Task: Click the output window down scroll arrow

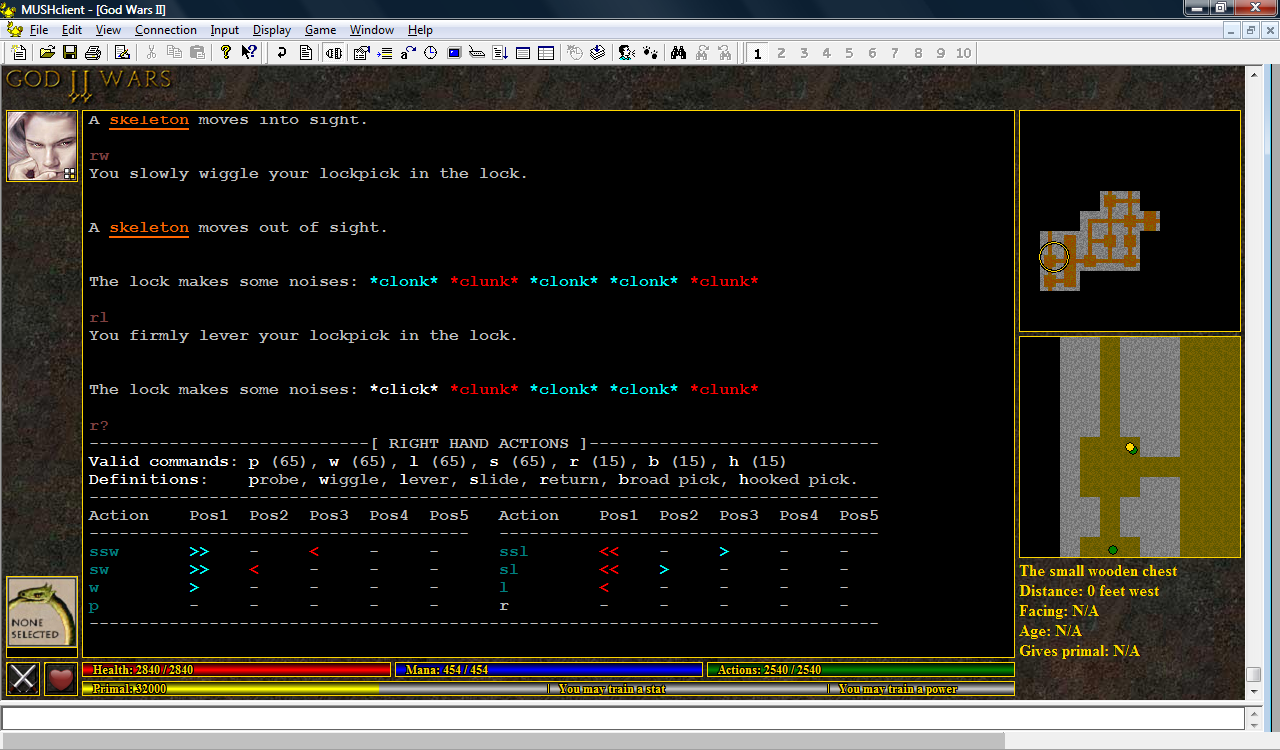Action: pyautogui.click(x=1253, y=691)
